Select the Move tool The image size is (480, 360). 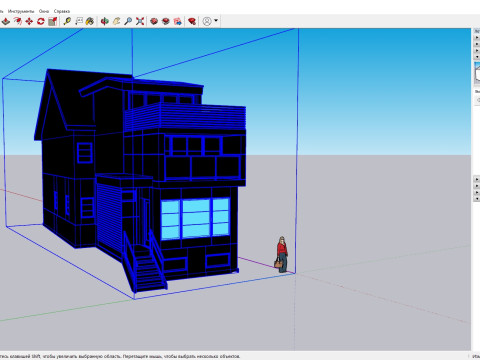pos(29,22)
